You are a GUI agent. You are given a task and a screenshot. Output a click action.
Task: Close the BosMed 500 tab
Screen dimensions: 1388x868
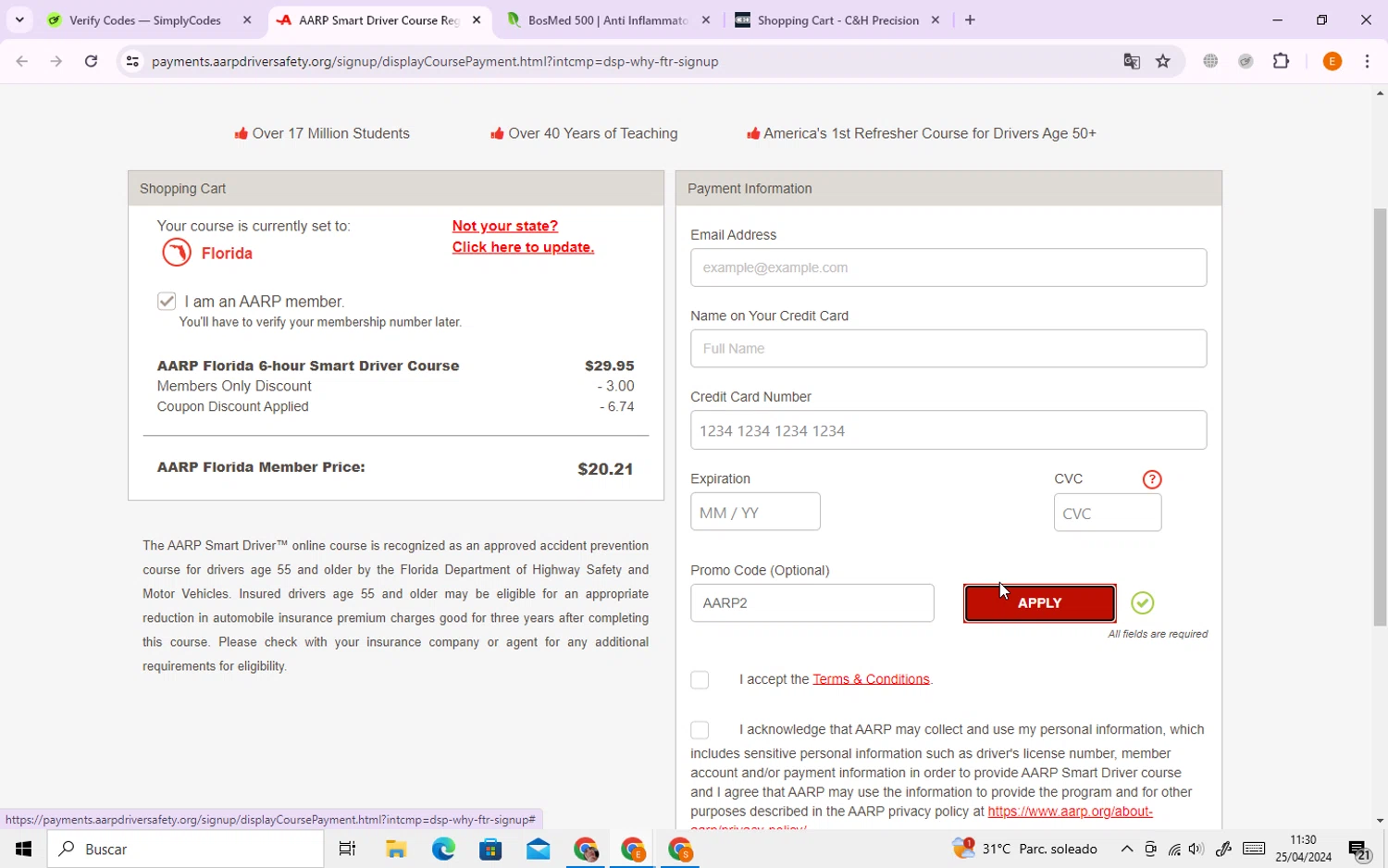click(x=706, y=20)
